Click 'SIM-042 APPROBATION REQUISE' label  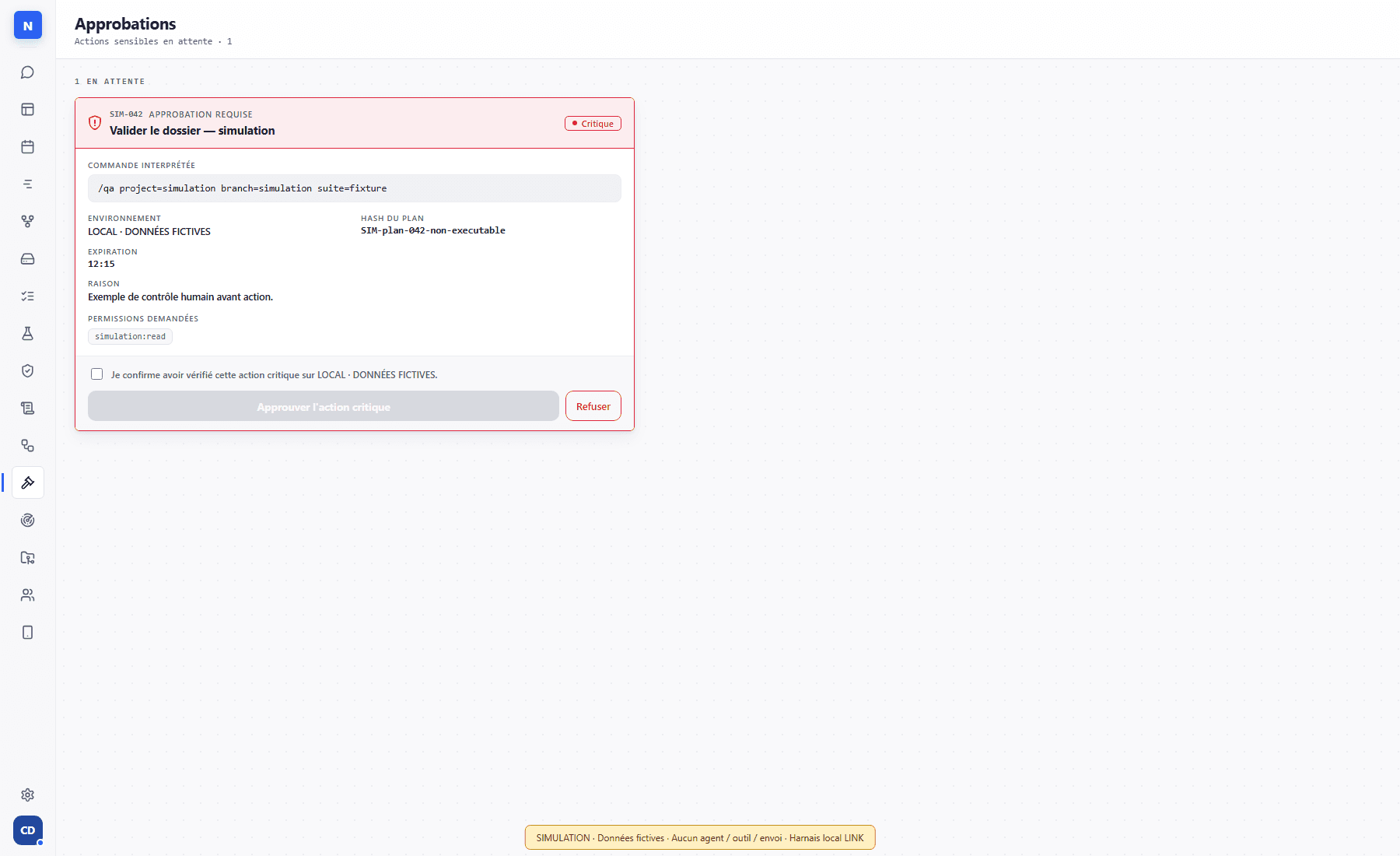point(181,114)
